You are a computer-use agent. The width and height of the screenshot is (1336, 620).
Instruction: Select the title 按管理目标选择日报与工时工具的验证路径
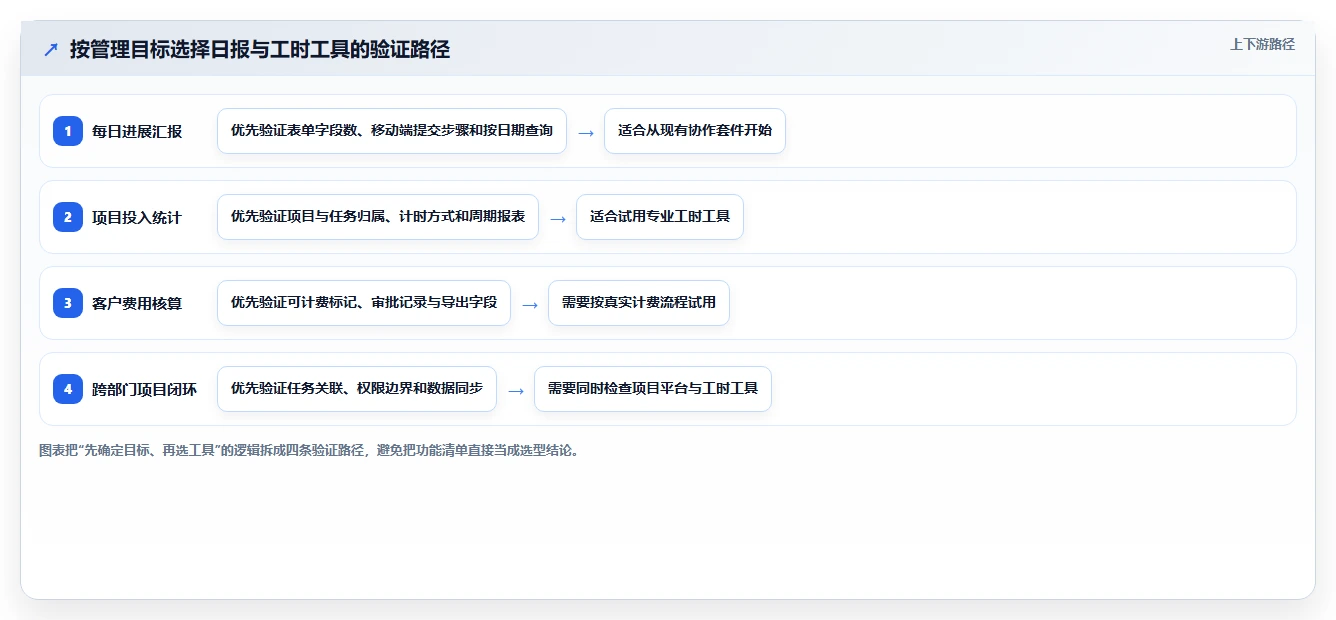pyautogui.click(x=260, y=50)
